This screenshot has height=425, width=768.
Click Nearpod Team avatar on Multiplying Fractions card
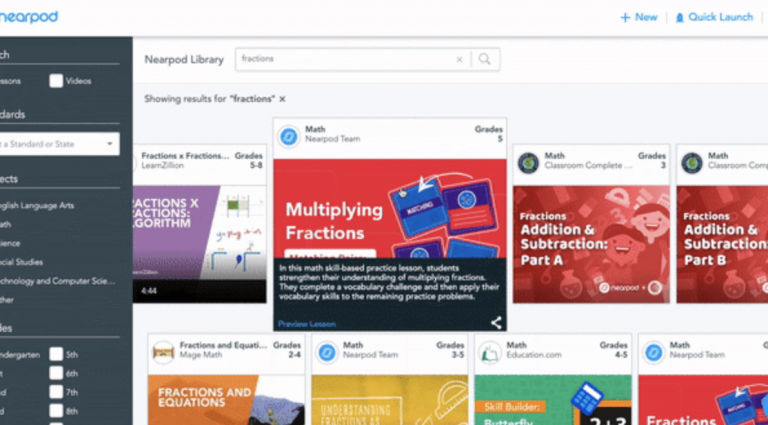click(x=289, y=136)
